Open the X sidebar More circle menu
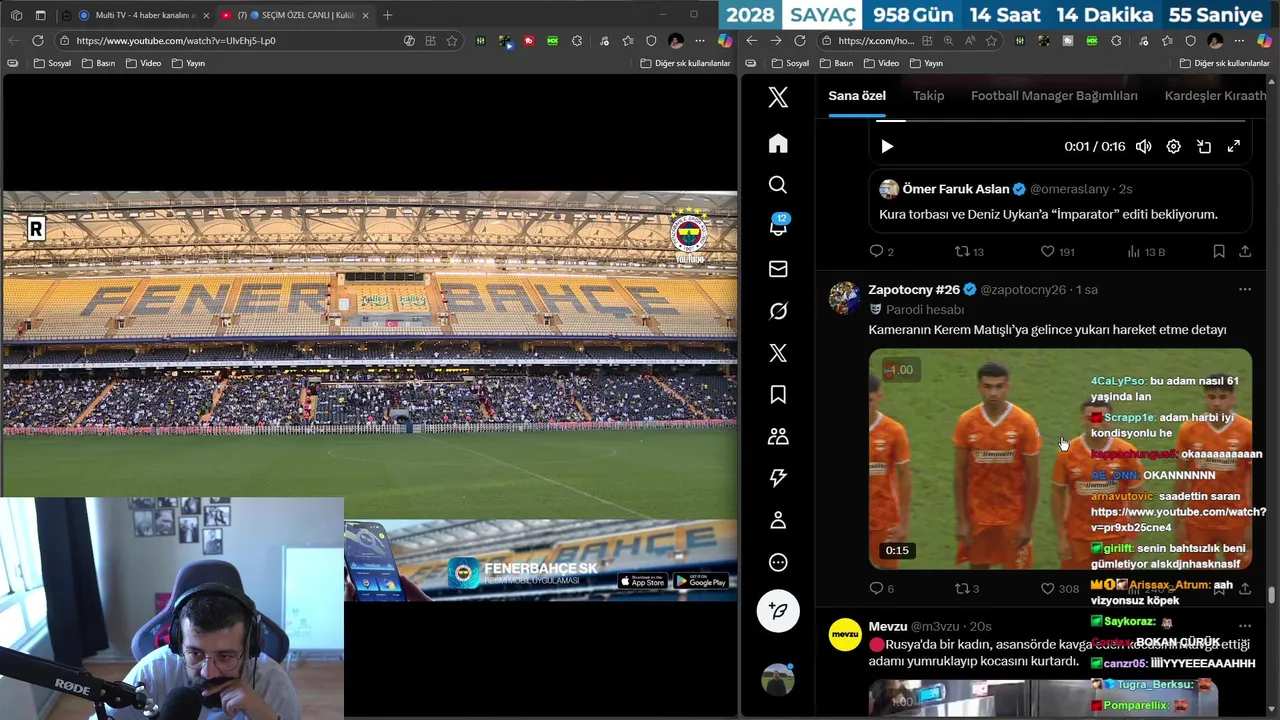 pos(778,562)
